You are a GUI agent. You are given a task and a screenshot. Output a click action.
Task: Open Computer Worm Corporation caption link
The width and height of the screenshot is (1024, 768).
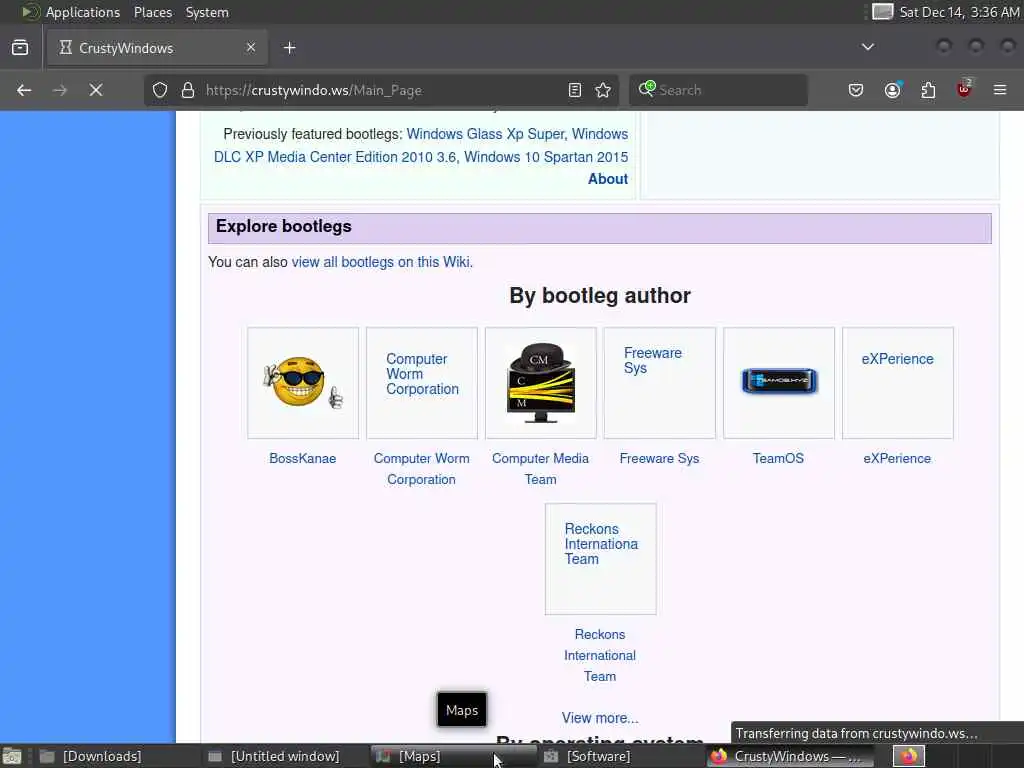pos(421,469)
